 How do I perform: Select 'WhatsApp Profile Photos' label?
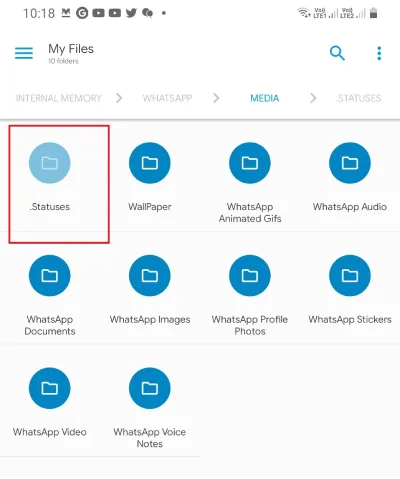(x=250, y=325)
